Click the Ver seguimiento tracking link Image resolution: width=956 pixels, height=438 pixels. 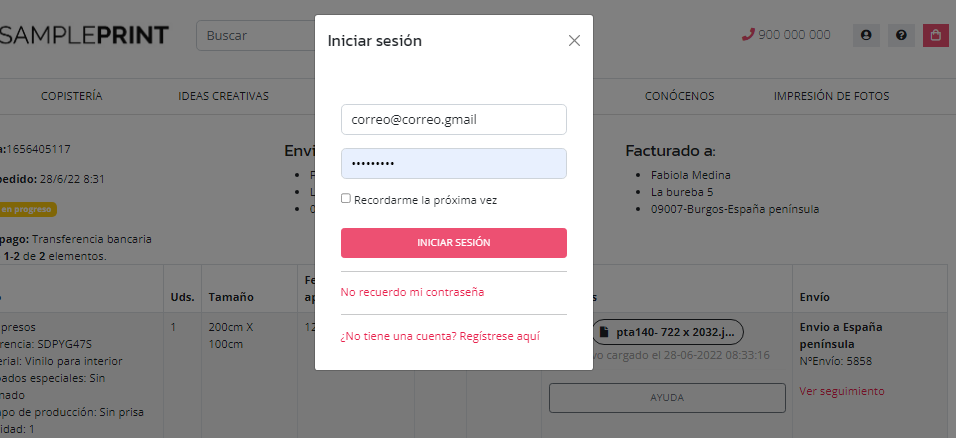pyautogui.click(x=842, y=391)
